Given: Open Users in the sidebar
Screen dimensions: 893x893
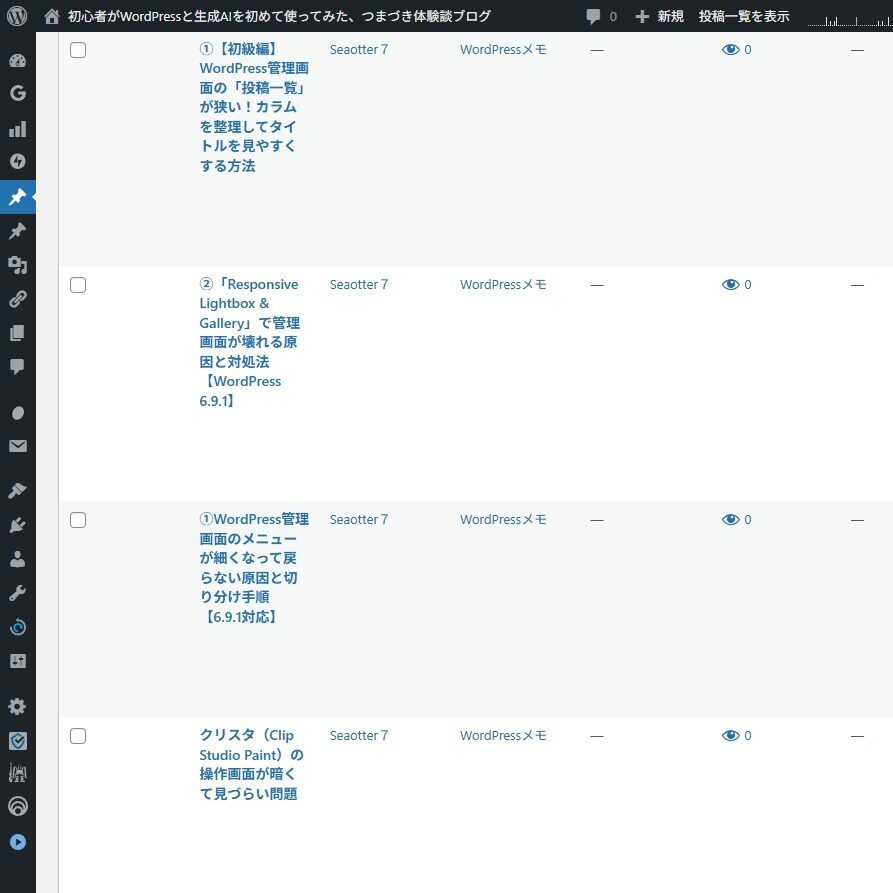Looking at the screenshot, I should click(x=17, y=559).
